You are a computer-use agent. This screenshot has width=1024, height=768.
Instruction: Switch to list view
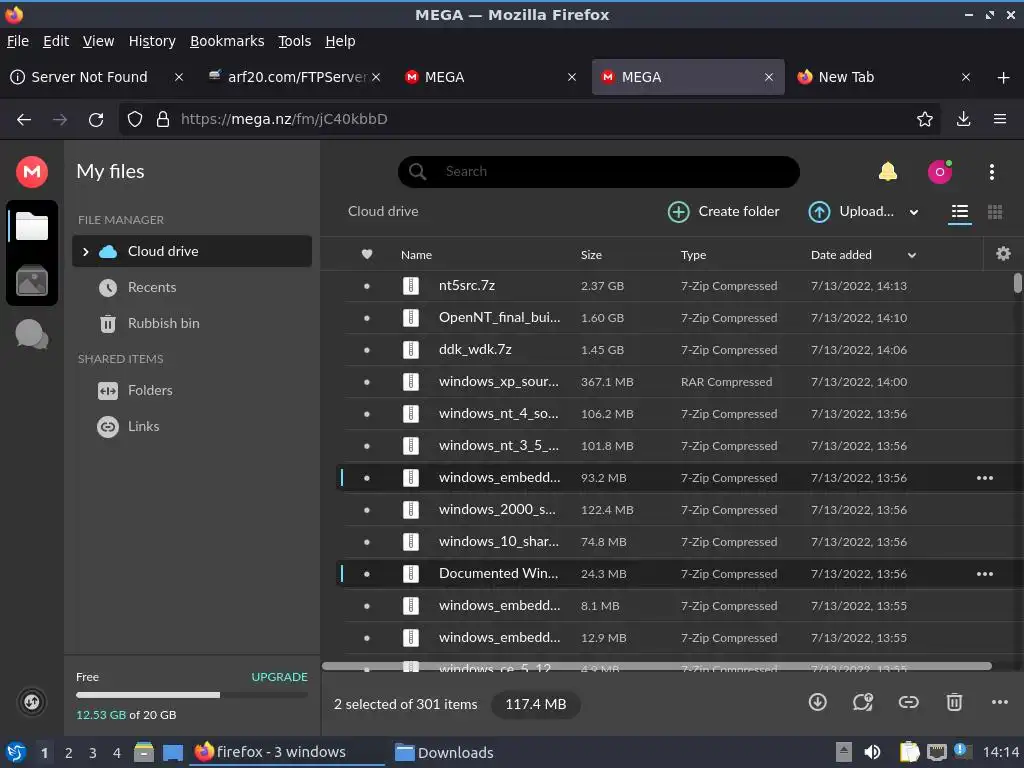pos(959,212)
